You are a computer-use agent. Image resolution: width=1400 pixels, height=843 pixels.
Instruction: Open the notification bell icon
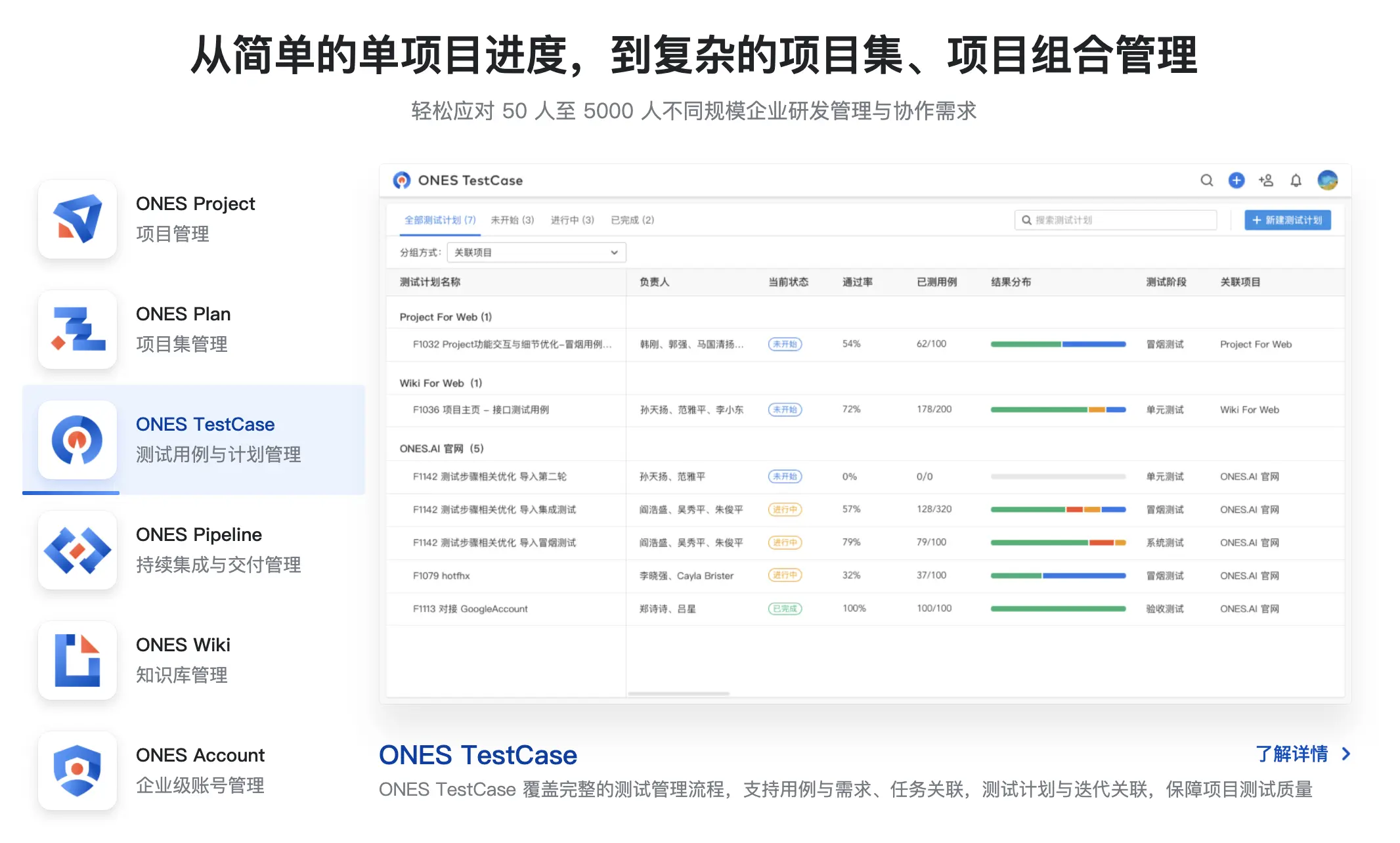(x=1295, y=181)
